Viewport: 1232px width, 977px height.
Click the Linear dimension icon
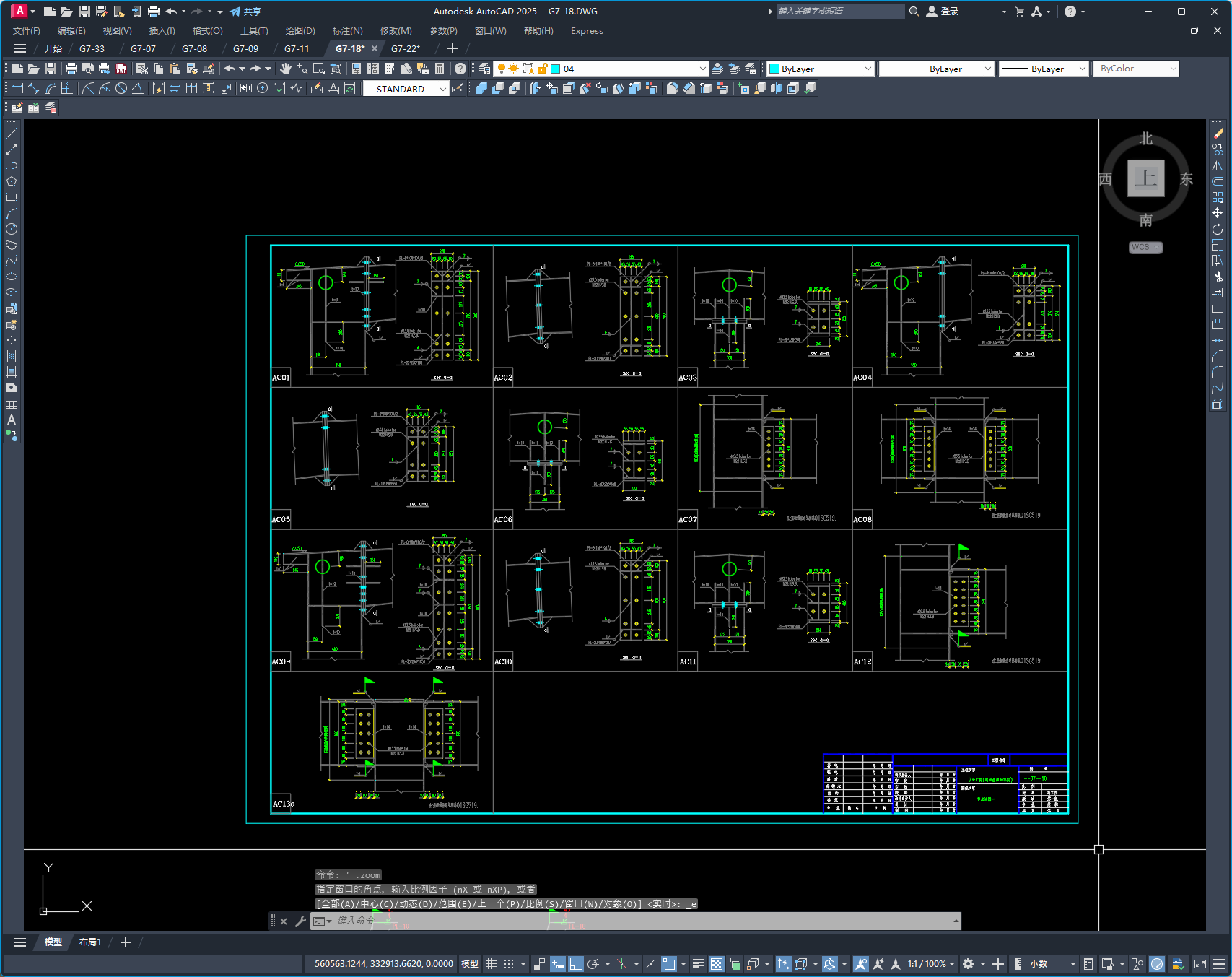click(17, 88)
